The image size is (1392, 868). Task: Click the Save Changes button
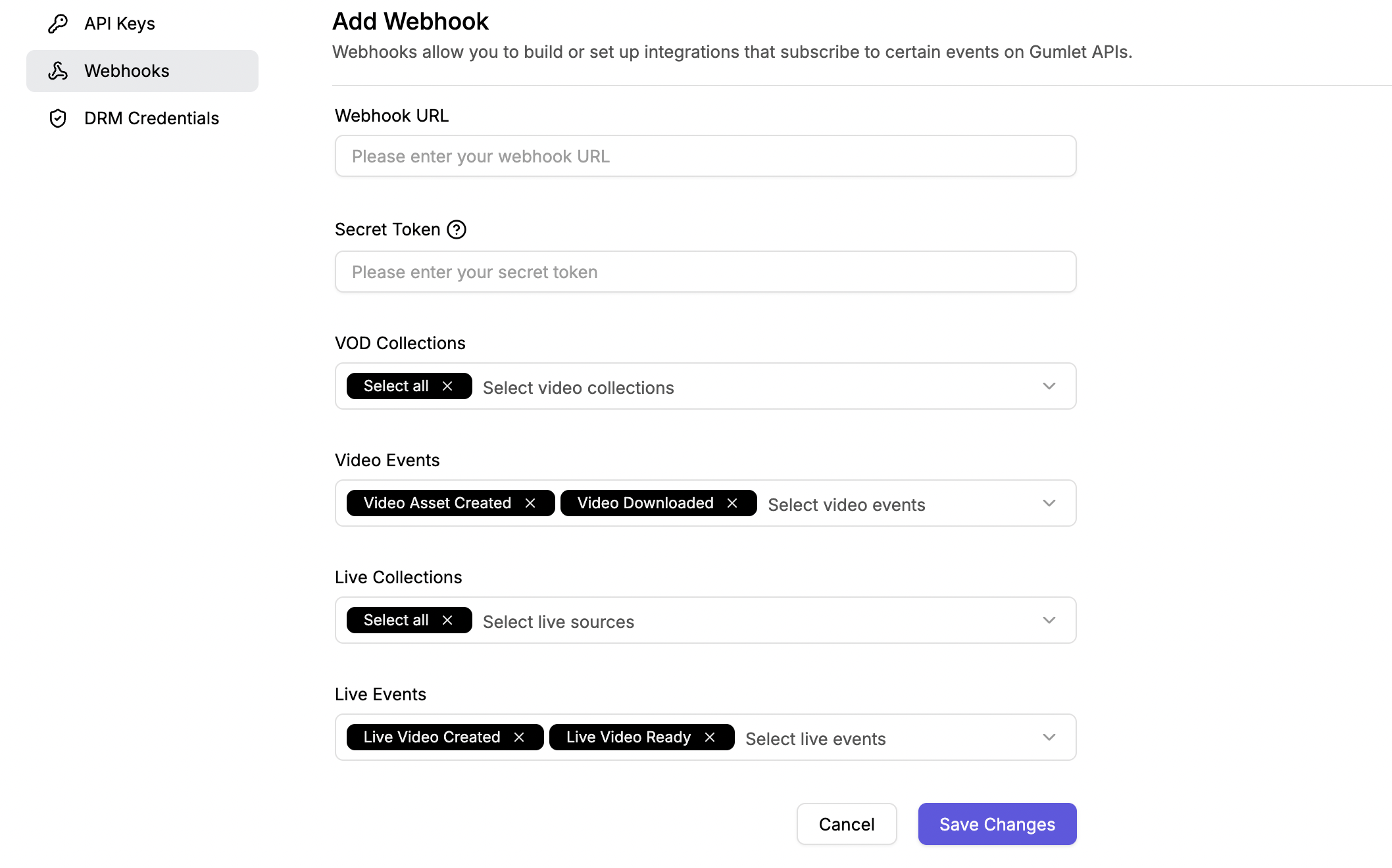[x=997, y=824]
